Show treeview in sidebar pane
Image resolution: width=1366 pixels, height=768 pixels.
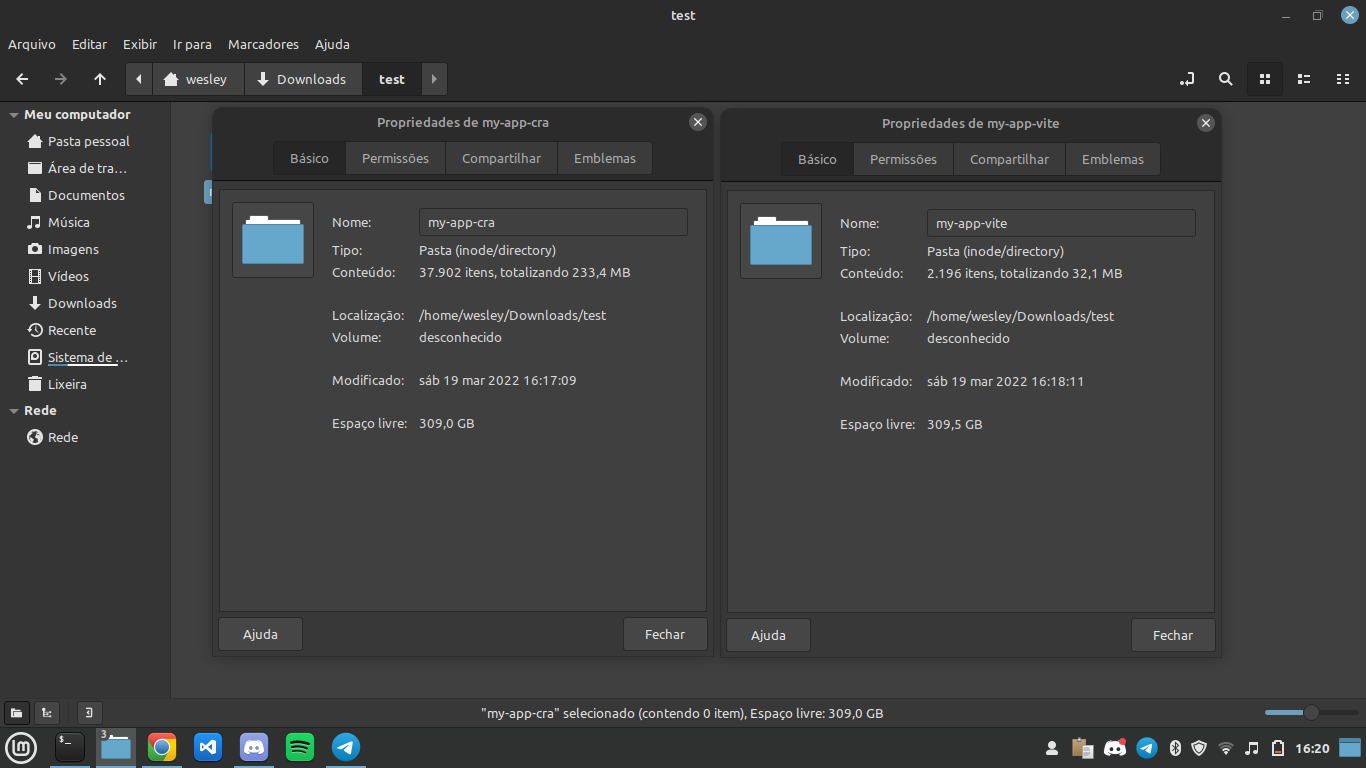[x=46, y=713]
